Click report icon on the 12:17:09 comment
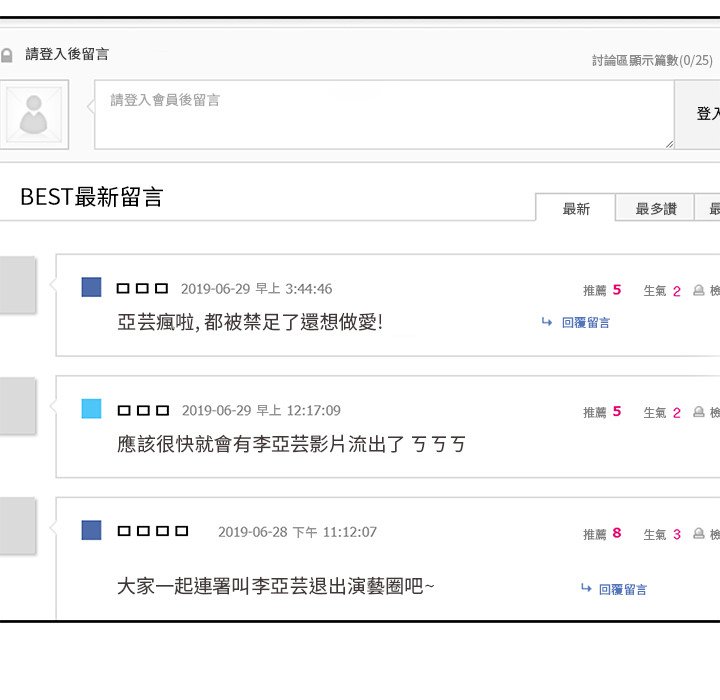 tap(699, 413)
